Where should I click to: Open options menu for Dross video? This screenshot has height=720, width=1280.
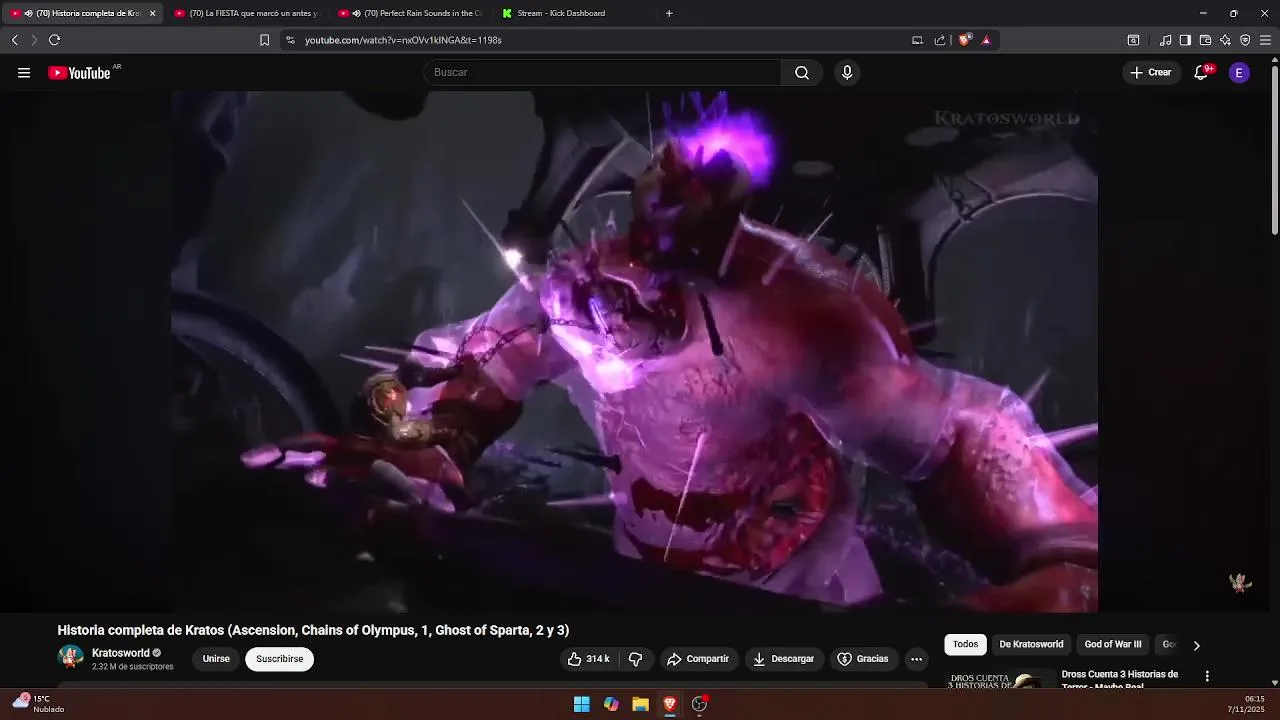click(x=1207, y=676)
